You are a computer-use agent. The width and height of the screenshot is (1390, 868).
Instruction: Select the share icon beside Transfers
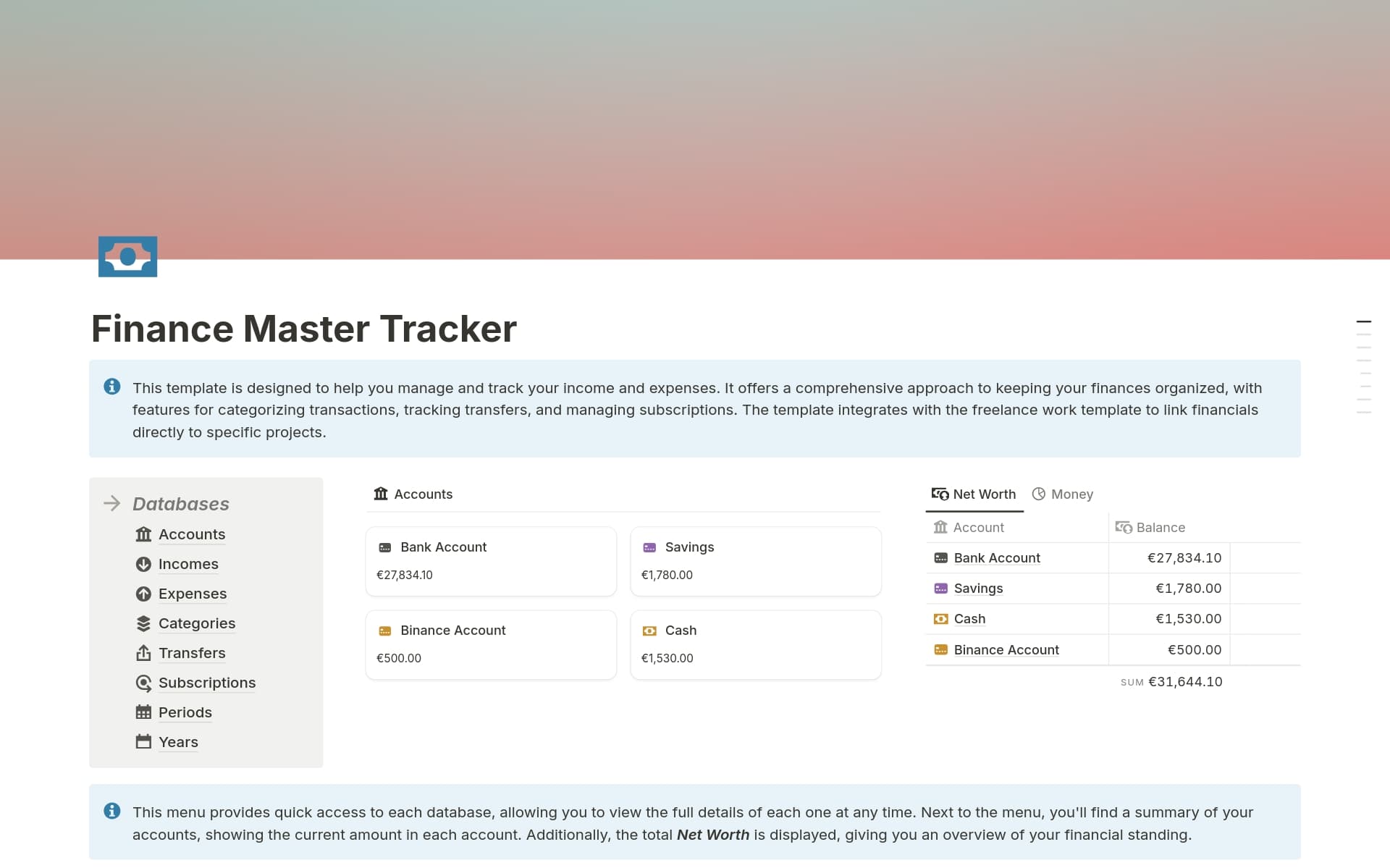click(x=143, y=653)
